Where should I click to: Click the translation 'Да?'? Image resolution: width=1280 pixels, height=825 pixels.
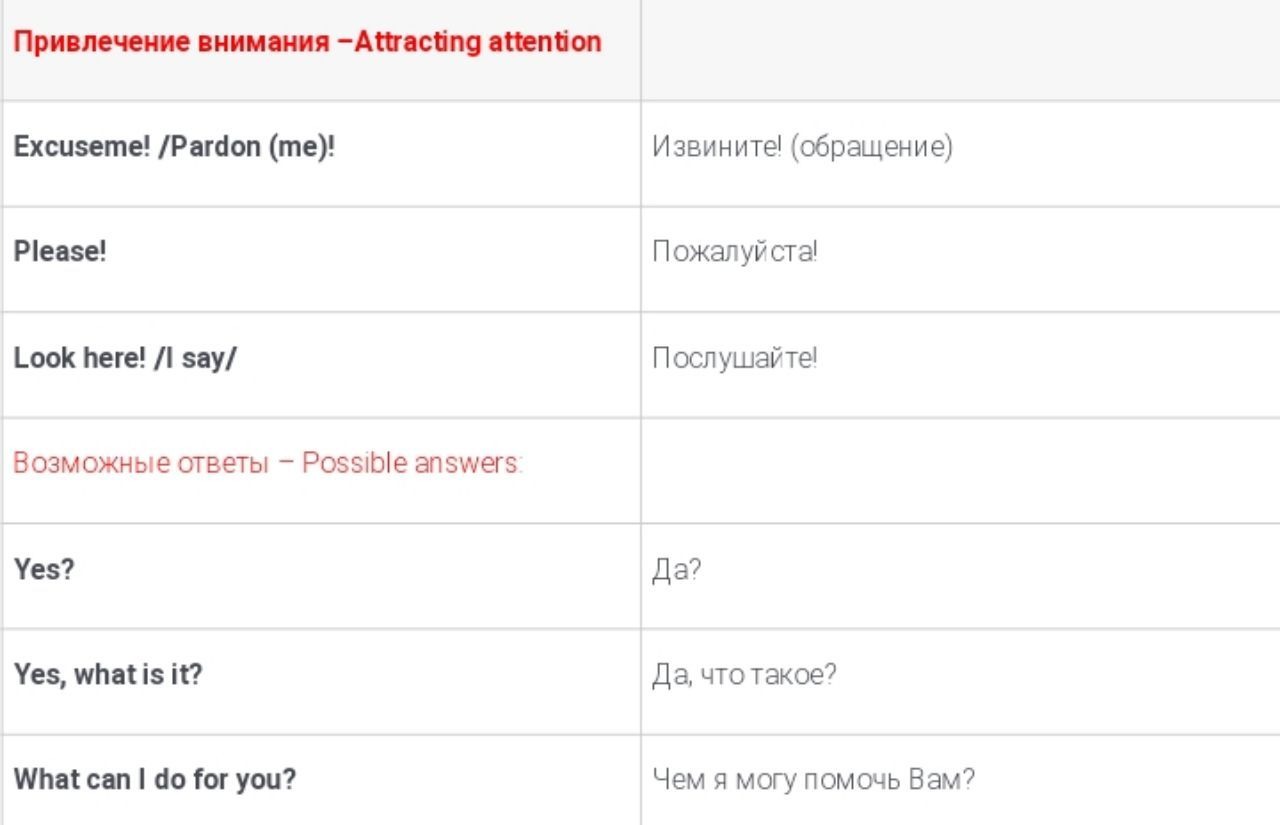676,572
